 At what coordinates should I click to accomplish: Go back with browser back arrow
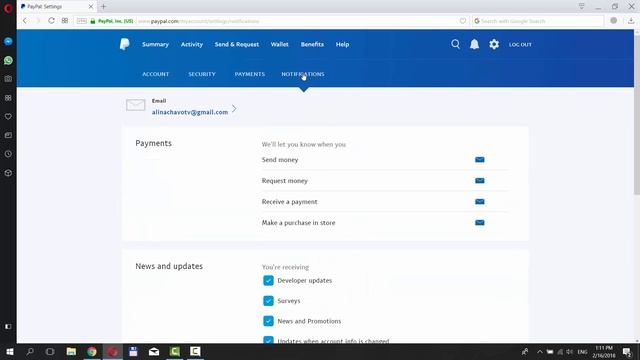tap(25, 21)
